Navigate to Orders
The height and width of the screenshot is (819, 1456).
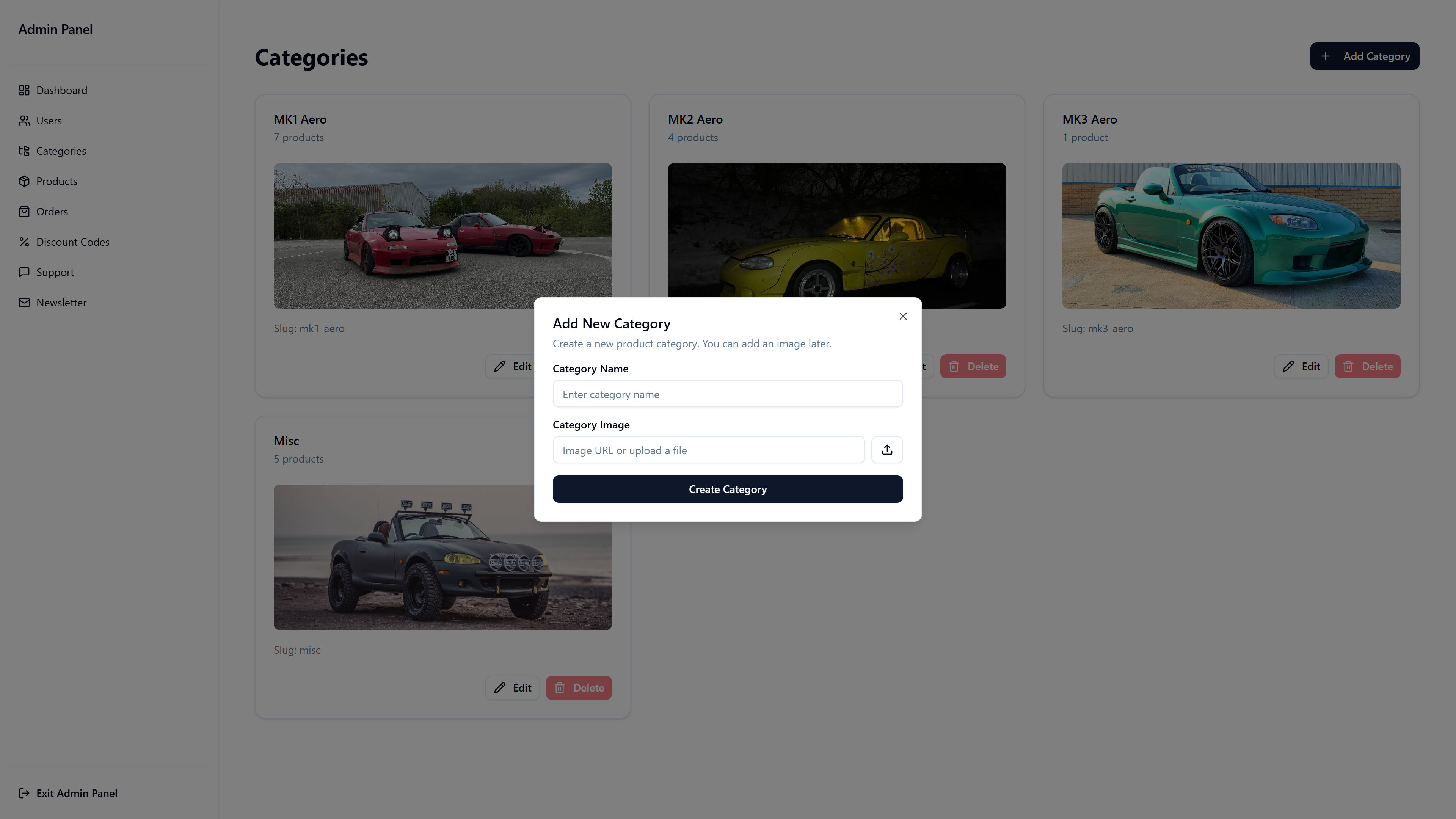[52, 212]
